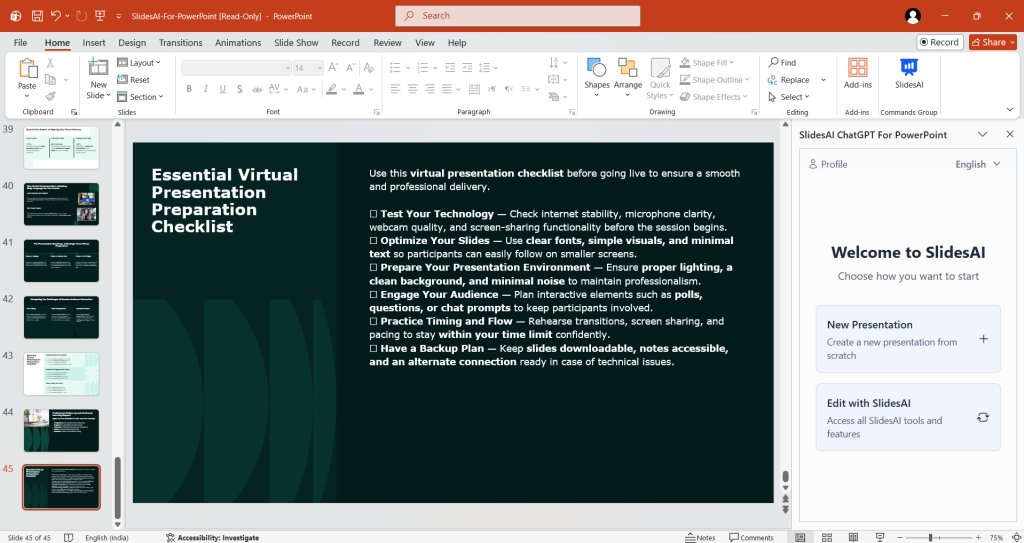Switch to the Slide Show tab

tap(296, 43)
